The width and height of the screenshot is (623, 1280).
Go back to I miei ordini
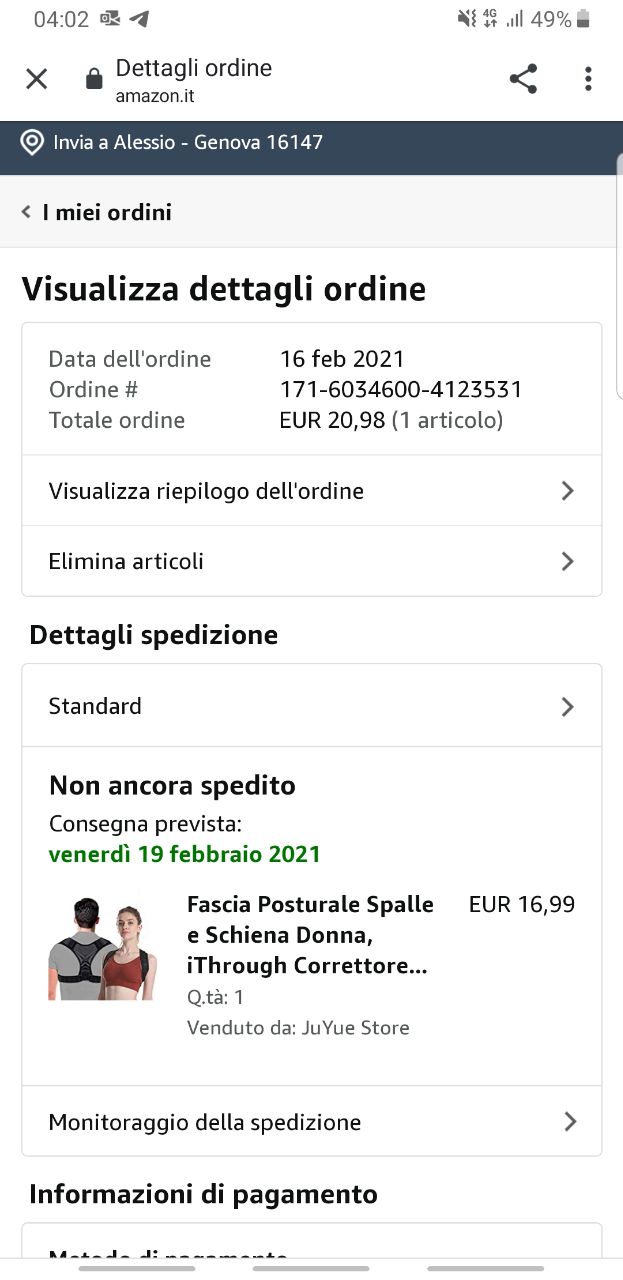point(107,212)
